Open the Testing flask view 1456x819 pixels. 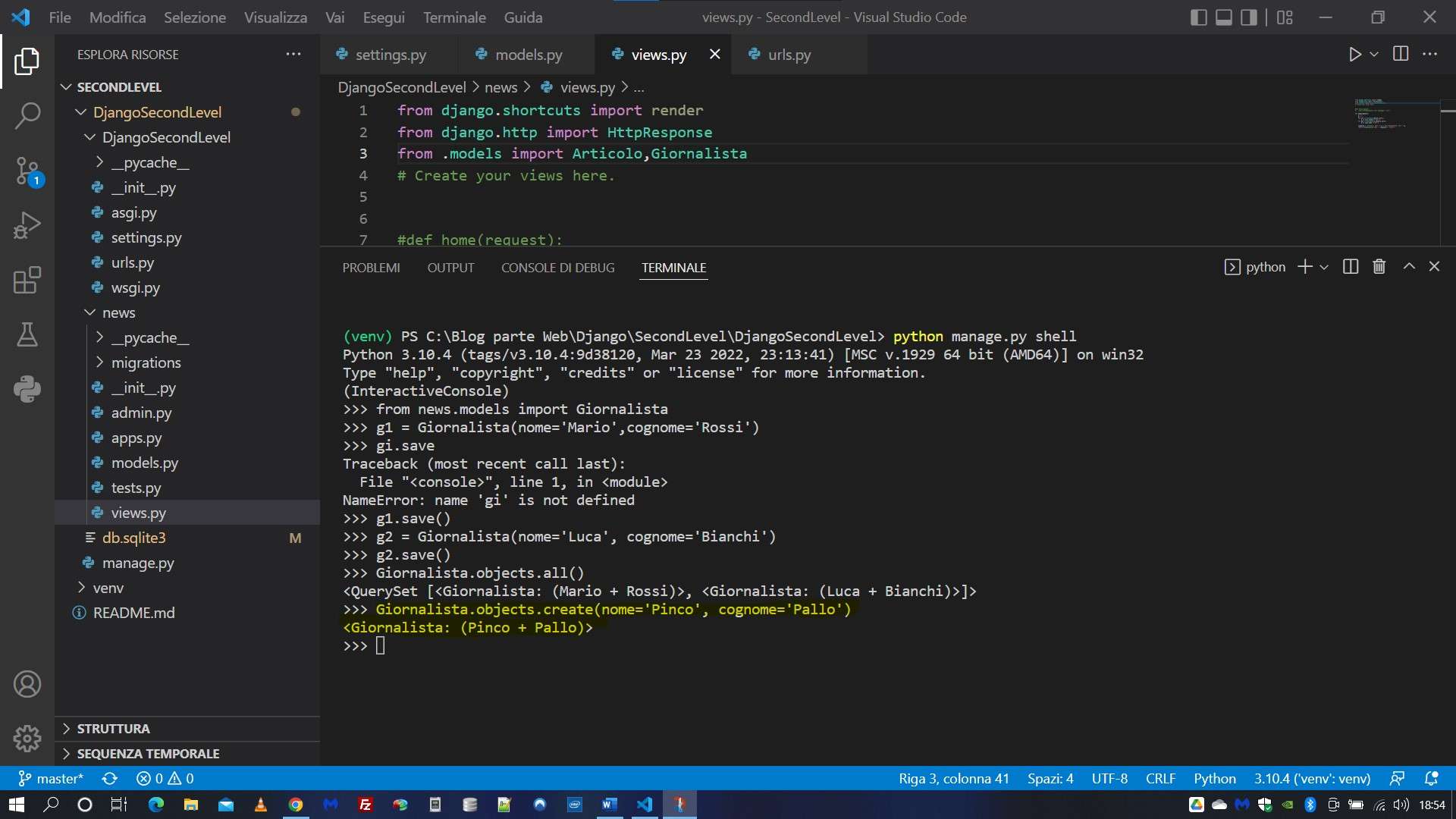point(27,334)
